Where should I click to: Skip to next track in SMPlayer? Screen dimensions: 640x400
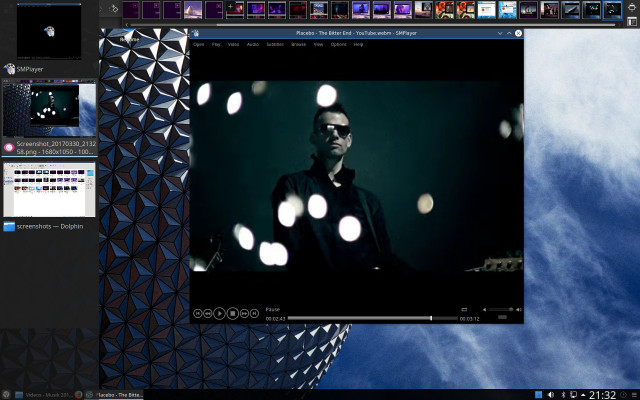click(x=255, y=313)
